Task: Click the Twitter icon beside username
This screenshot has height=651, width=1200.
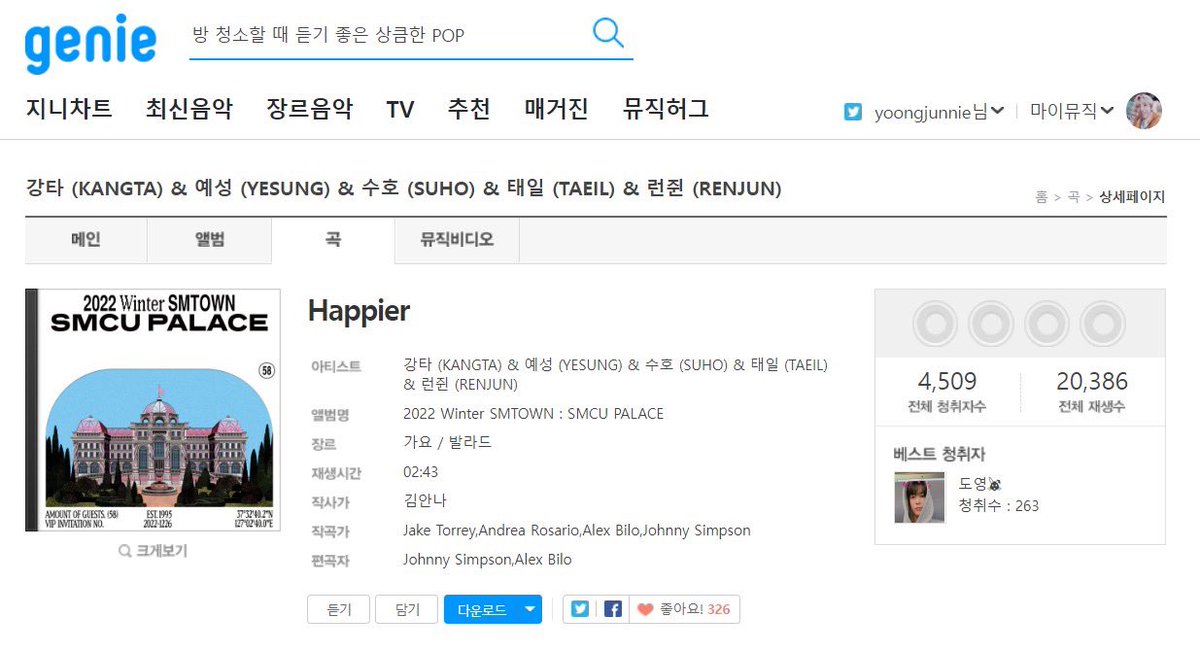Action: click(853, 112)
